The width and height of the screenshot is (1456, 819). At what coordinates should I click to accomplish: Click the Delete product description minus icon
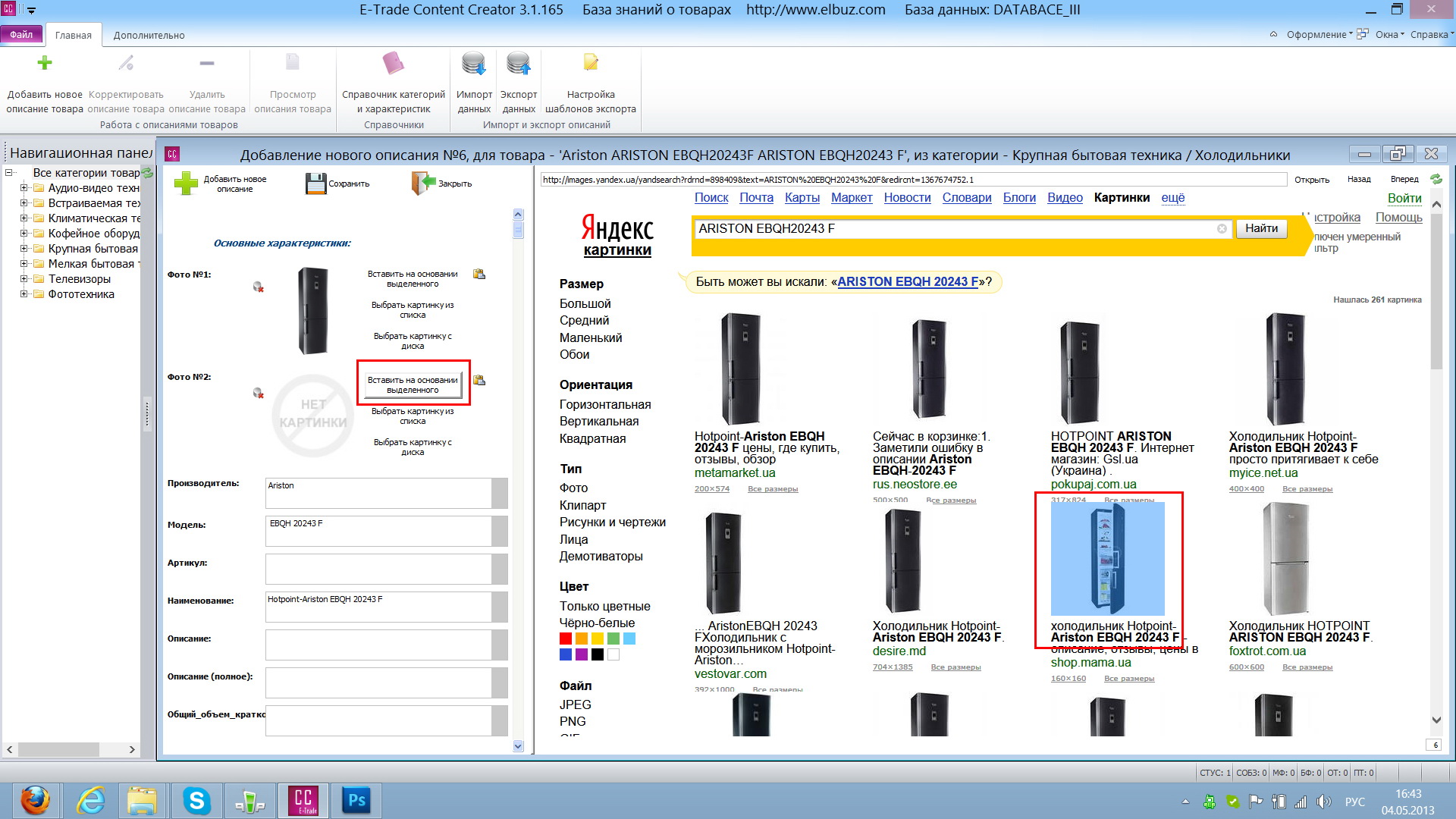tap(207, 63)
